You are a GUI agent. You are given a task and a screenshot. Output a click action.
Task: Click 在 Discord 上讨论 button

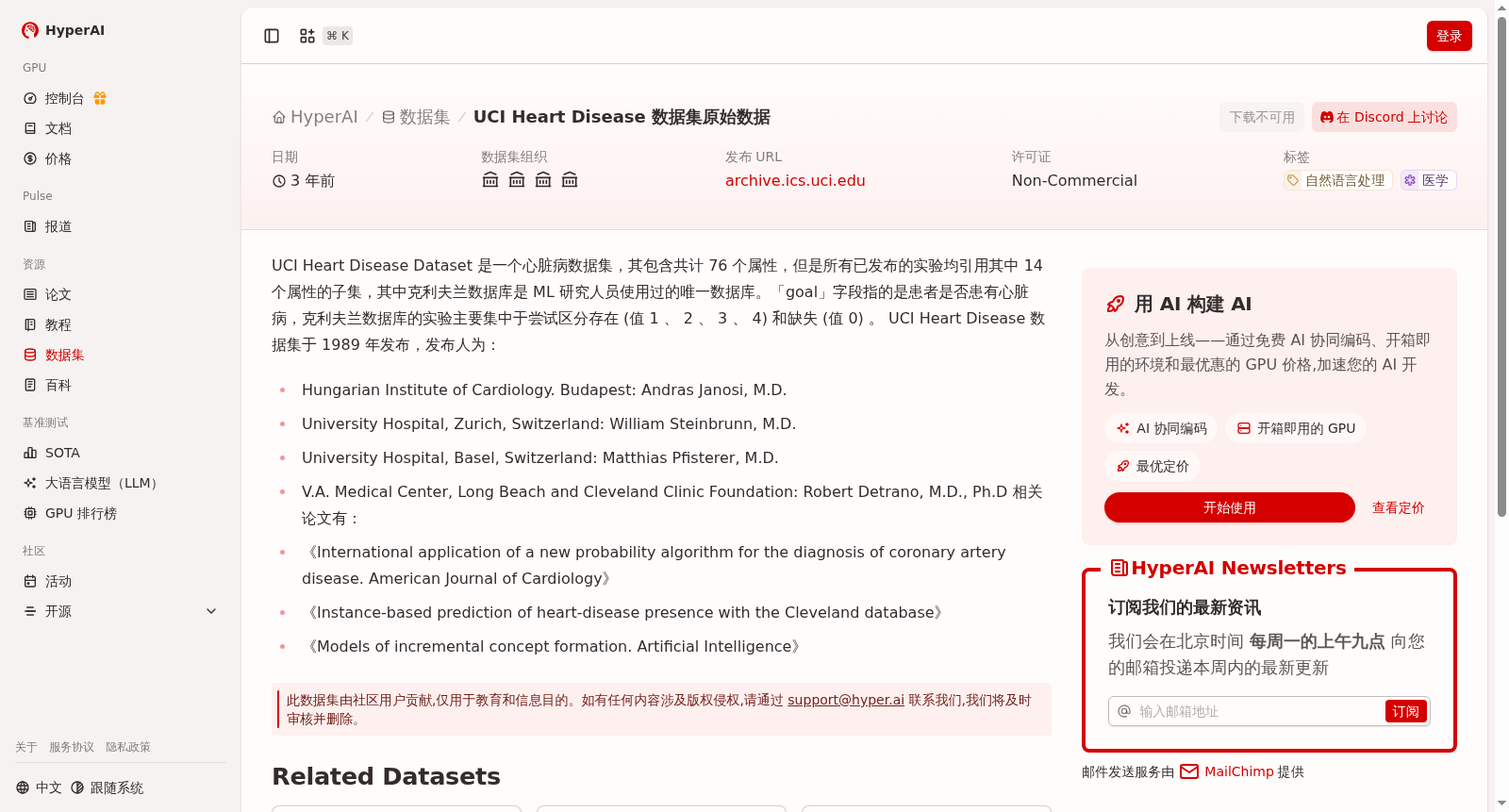point(1384,117)
